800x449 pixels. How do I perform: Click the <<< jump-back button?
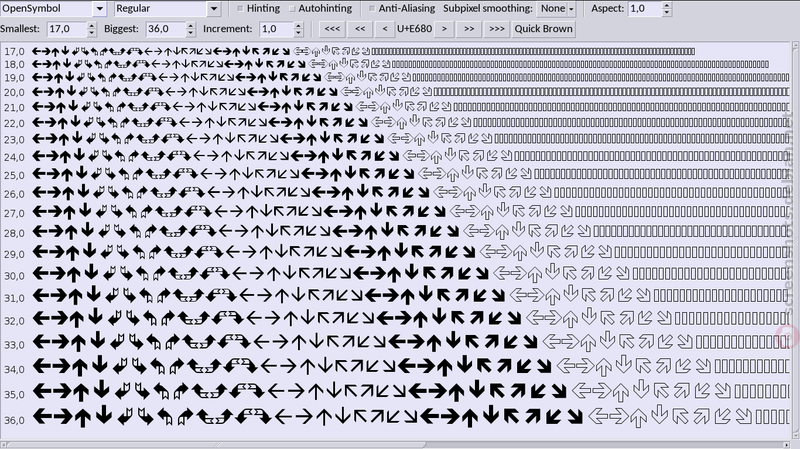332,29
